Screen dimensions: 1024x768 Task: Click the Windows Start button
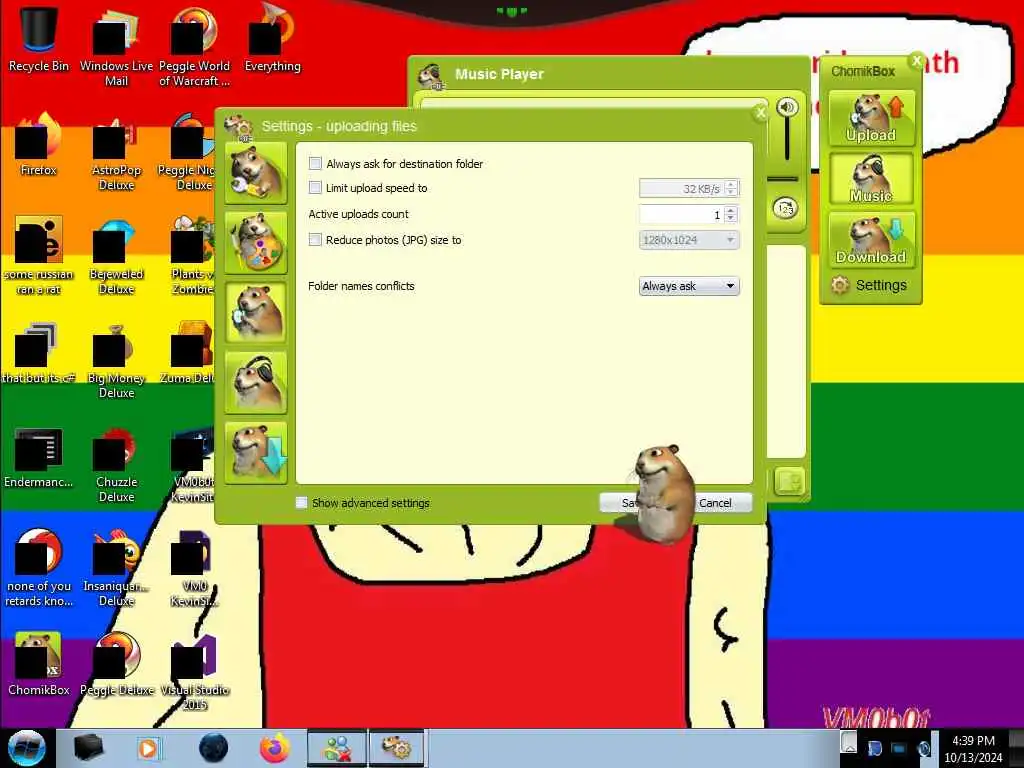click(27, 748)
